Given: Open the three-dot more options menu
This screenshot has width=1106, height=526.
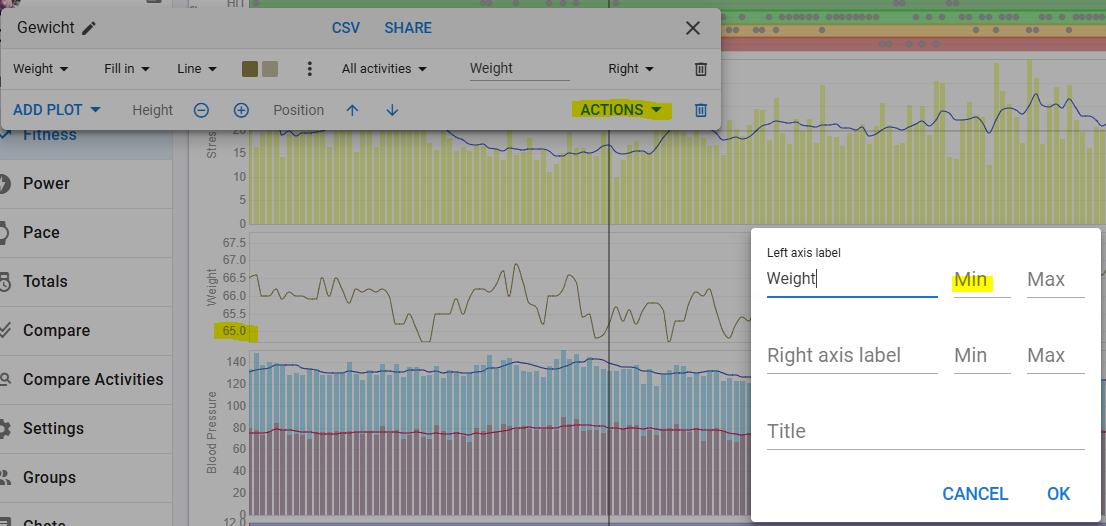Looking at the screenshot, I should tap(310, 69).
